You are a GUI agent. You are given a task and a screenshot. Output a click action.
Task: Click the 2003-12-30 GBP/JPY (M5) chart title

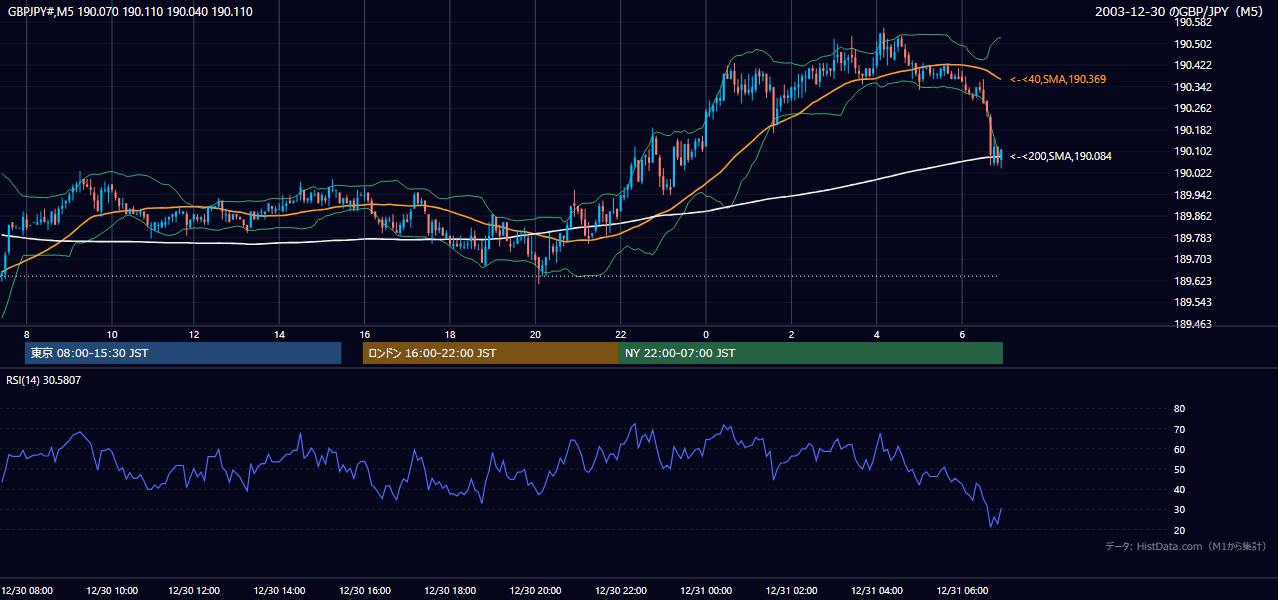[1179, 12]
